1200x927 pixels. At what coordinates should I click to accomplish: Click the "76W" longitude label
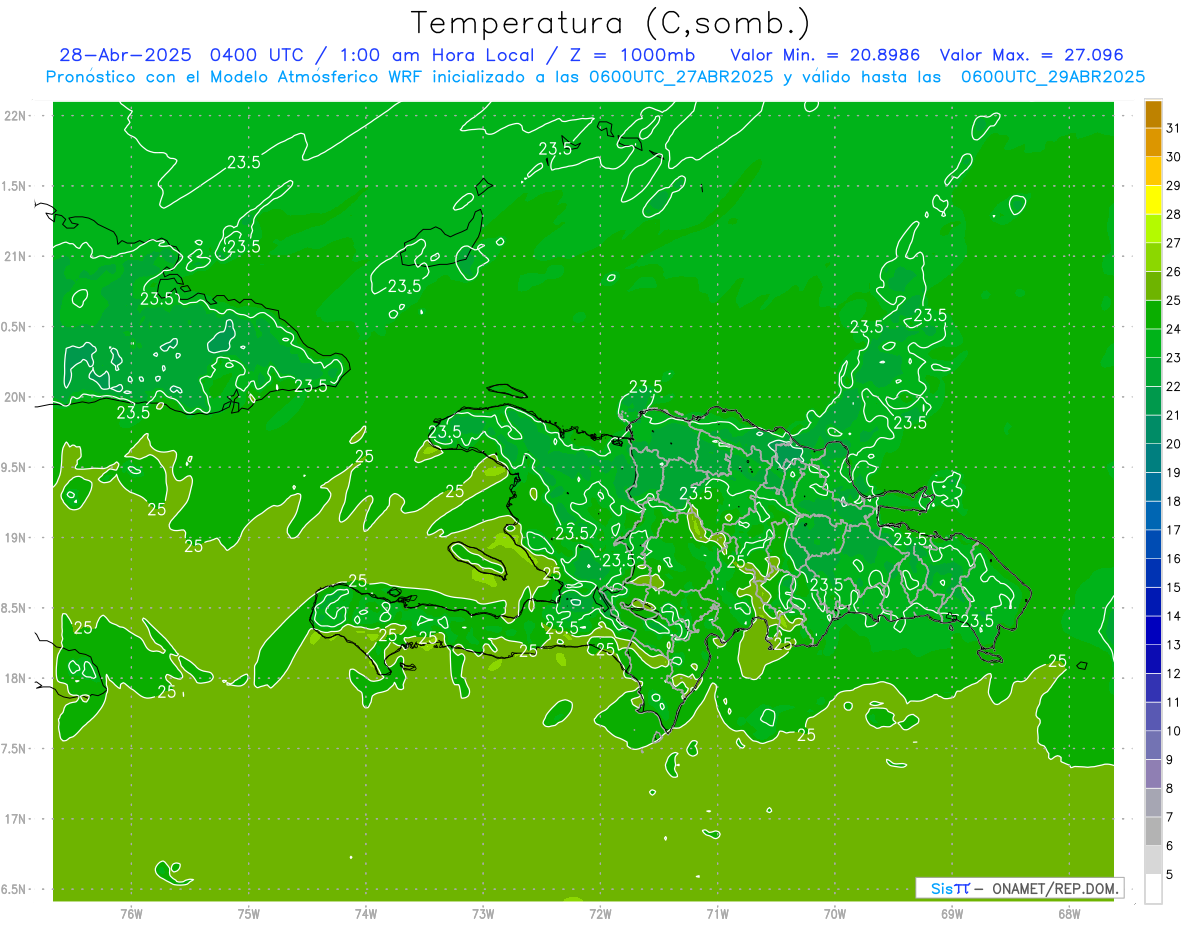point(131,913)
